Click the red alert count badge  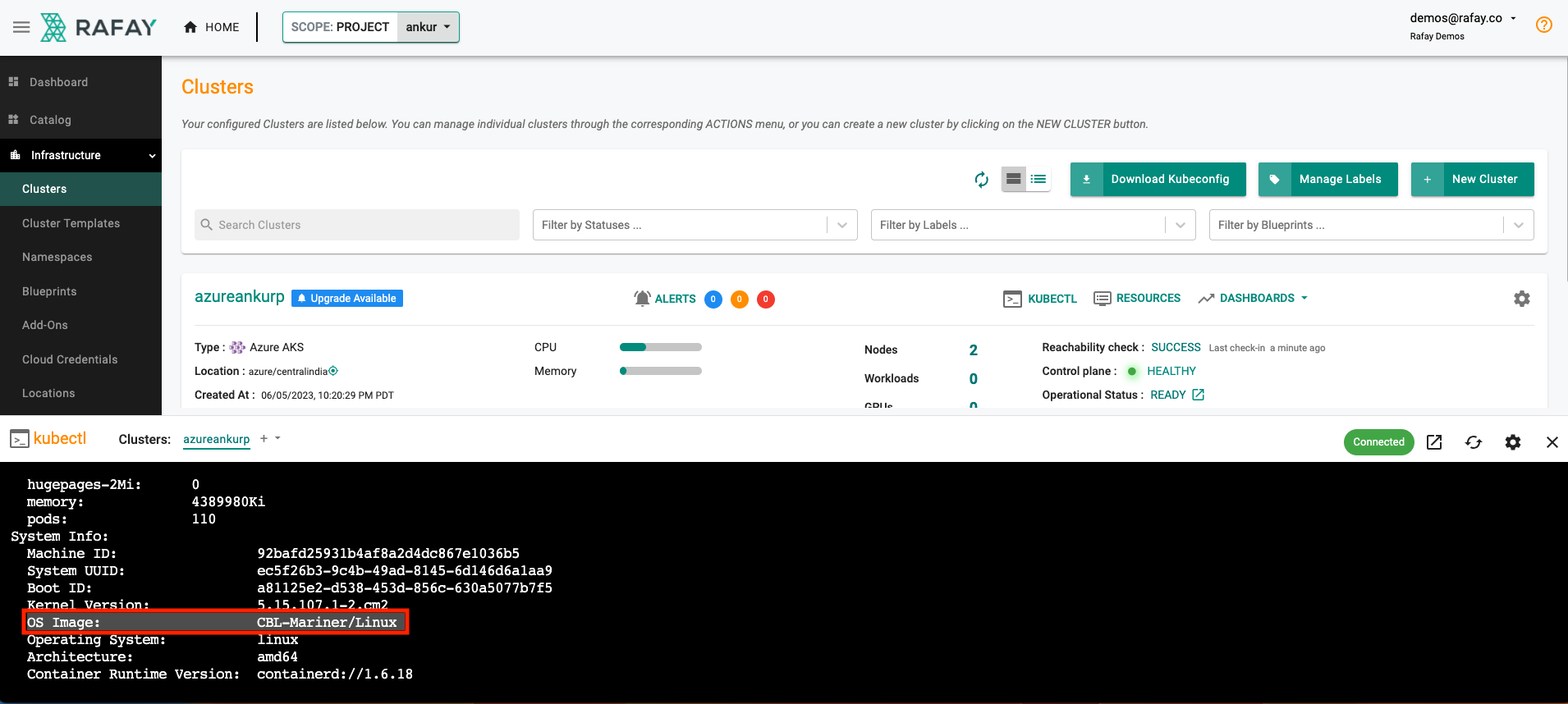click(766, 299)
